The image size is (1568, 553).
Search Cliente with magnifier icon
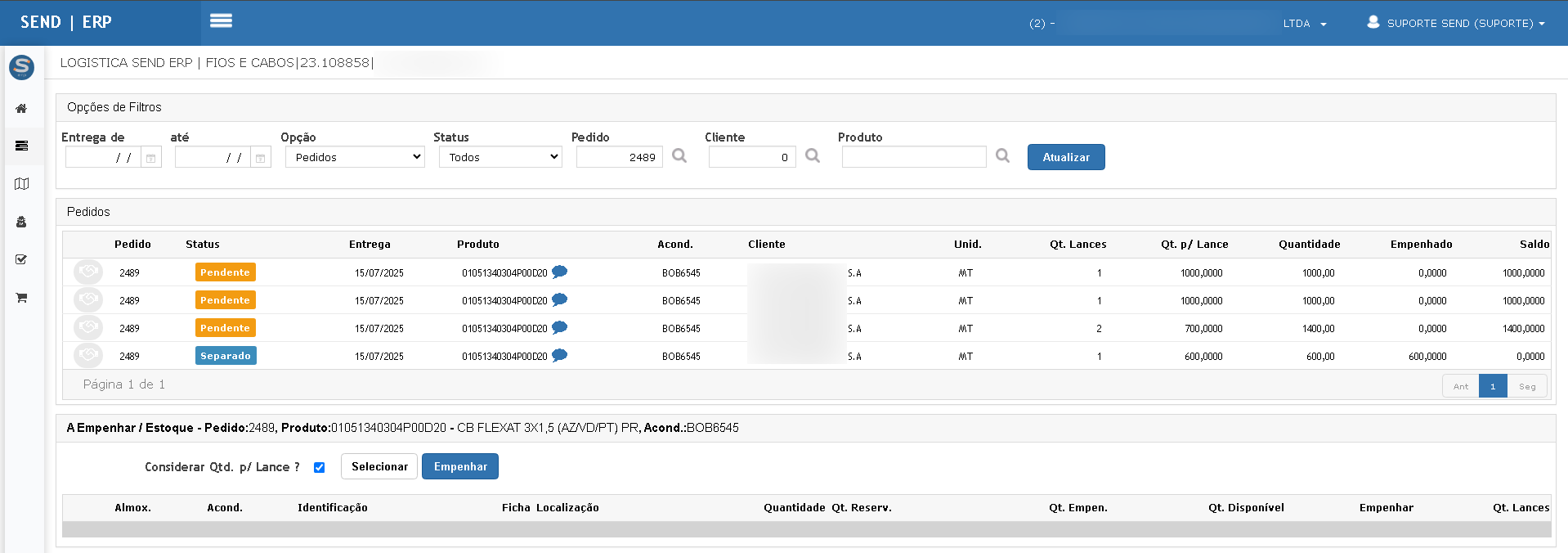[x=813, y=155]
